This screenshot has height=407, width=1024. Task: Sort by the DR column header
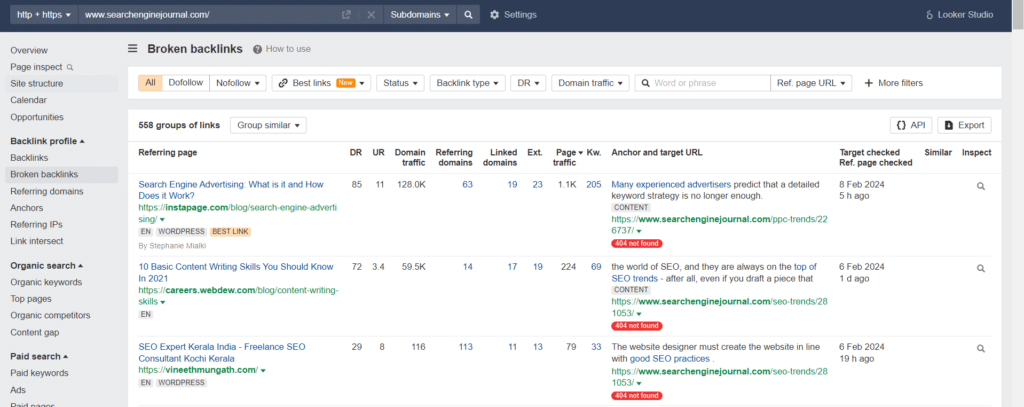coord(356,152)
